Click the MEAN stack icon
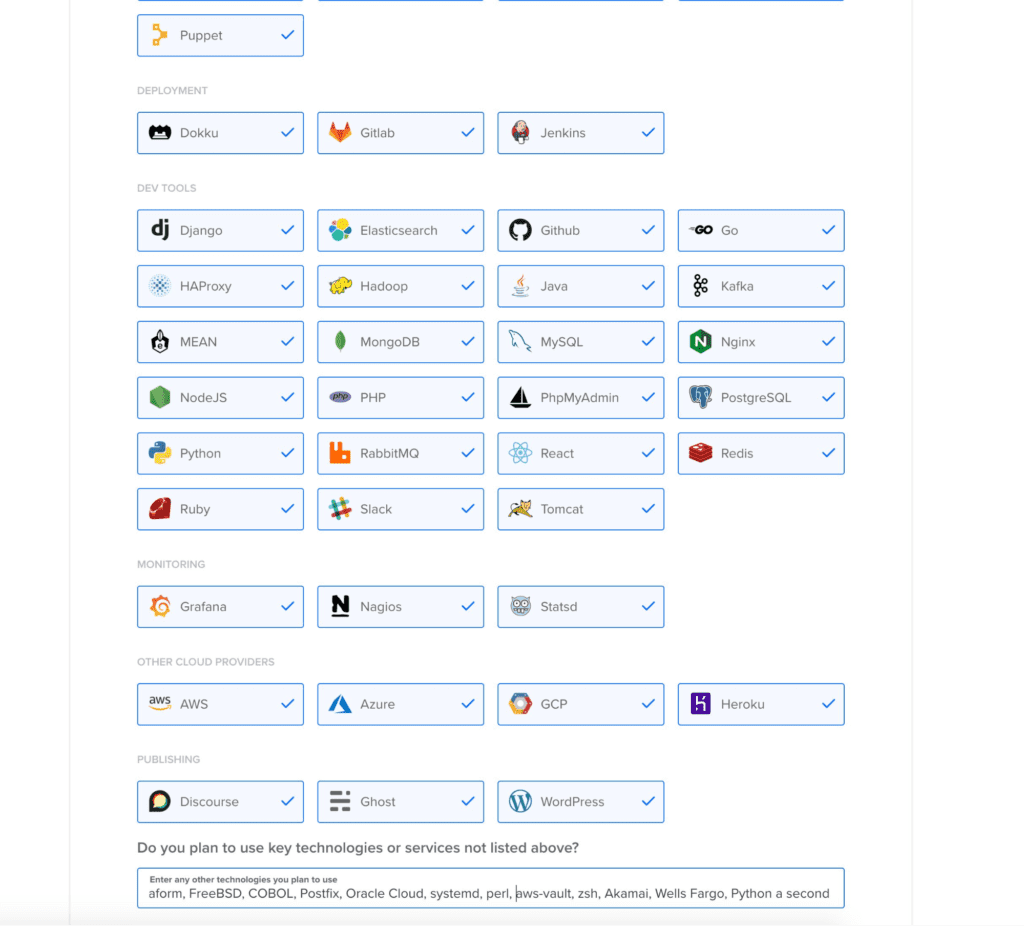 (160, 342)
